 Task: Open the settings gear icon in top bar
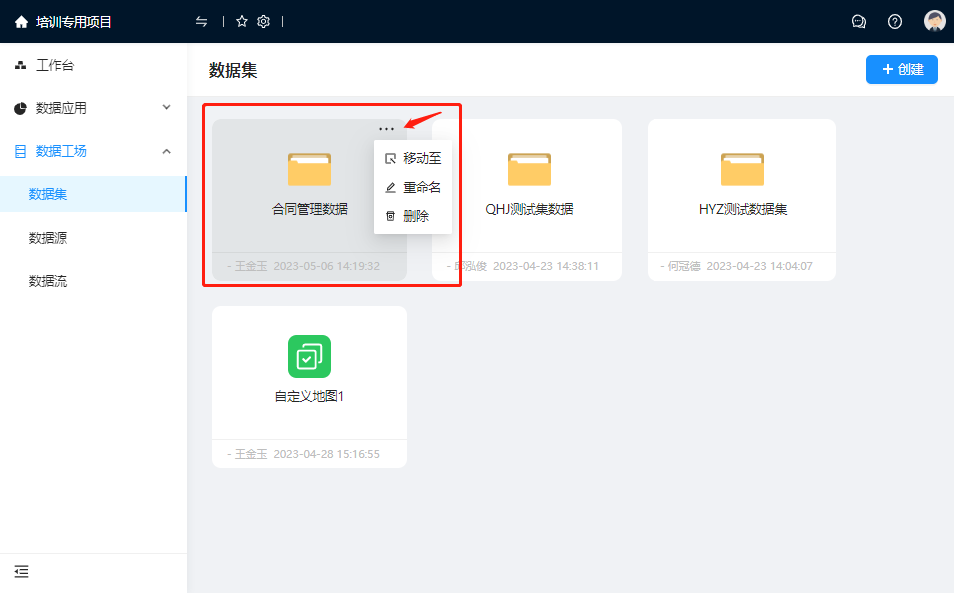(264, 21)
